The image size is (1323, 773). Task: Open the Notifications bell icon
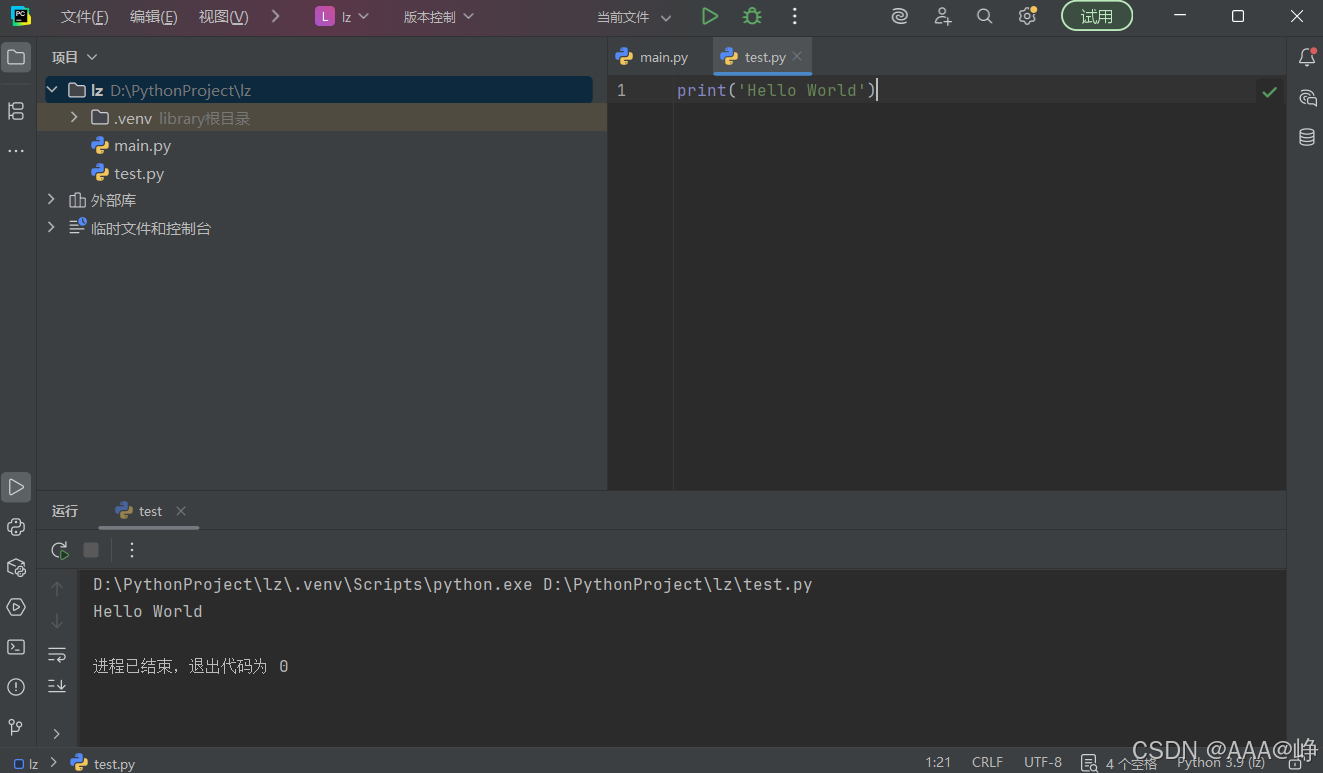pyautogui.click(x=1306, y=57)
